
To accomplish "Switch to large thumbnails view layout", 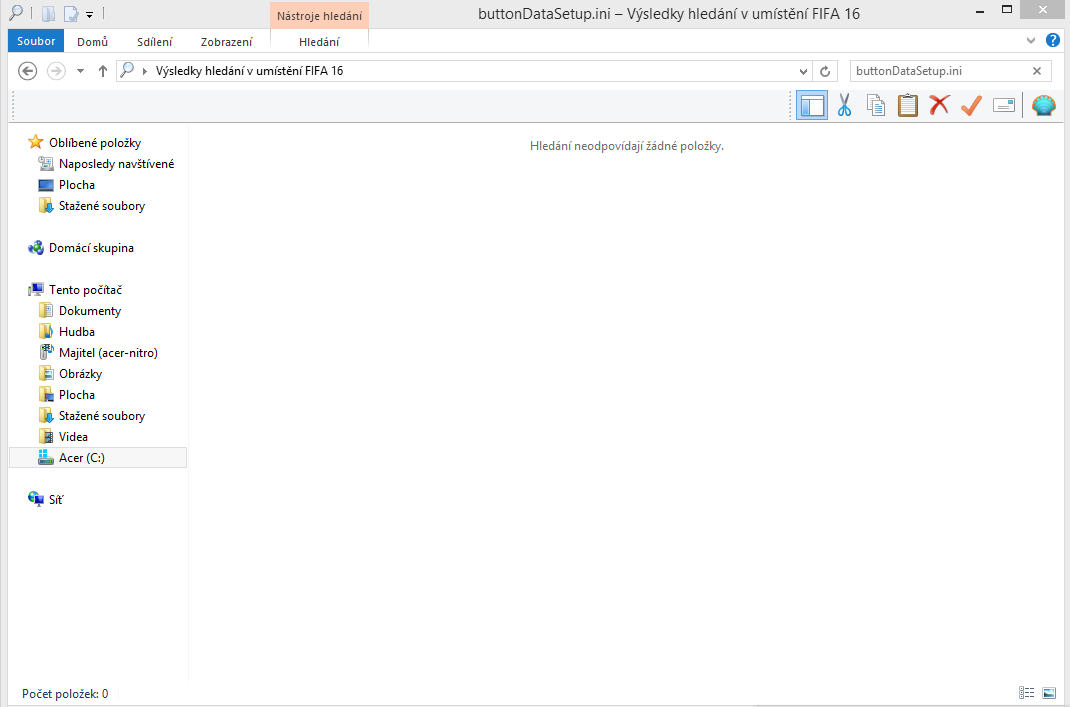I will (1048, 693).
